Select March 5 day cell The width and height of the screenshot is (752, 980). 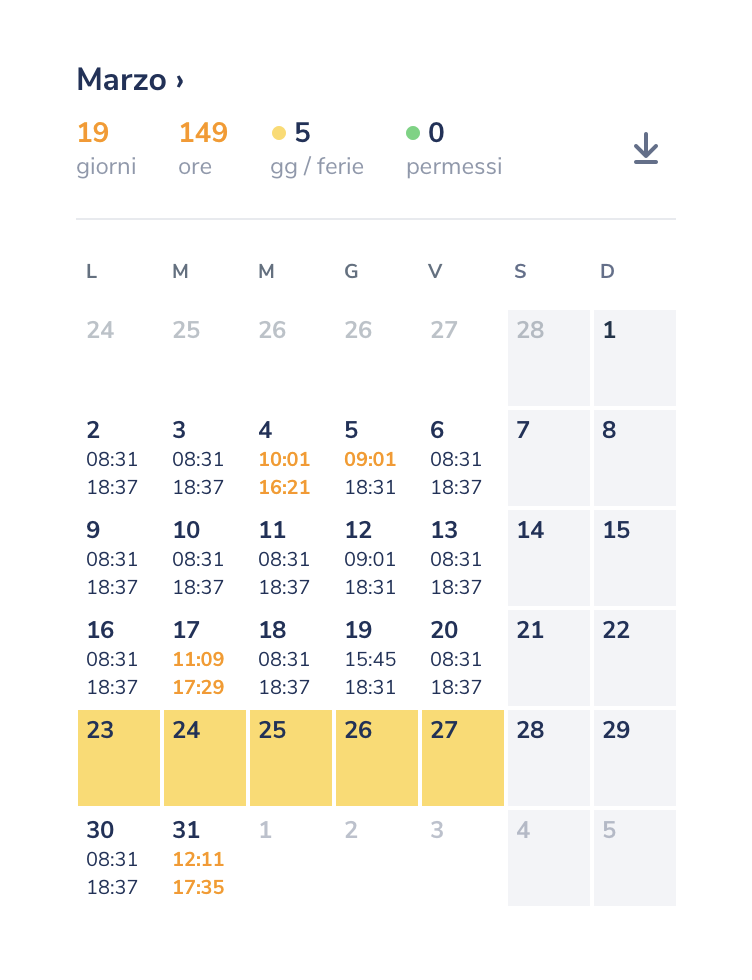(x=376, y=458)
